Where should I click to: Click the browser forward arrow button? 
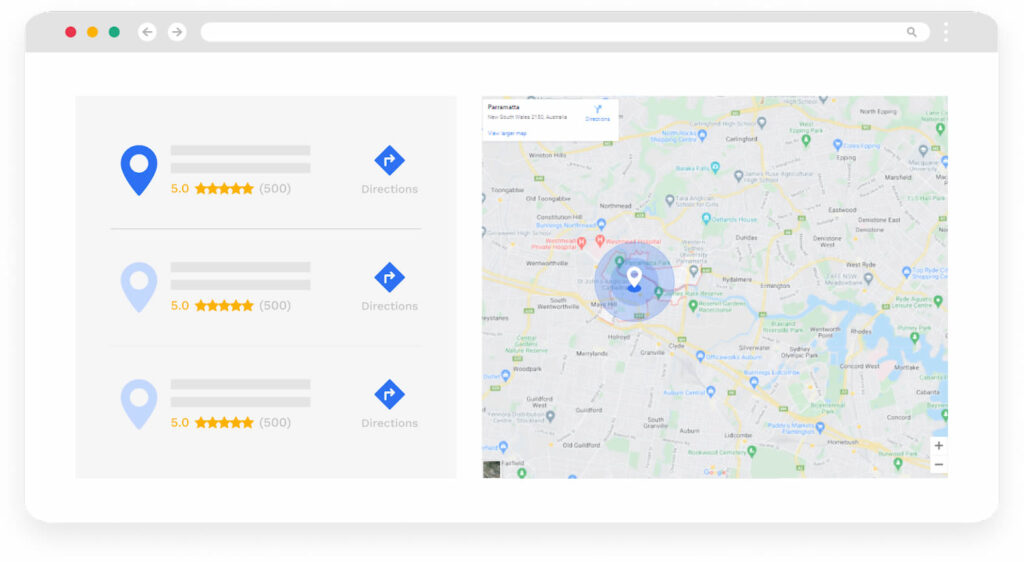177,31
